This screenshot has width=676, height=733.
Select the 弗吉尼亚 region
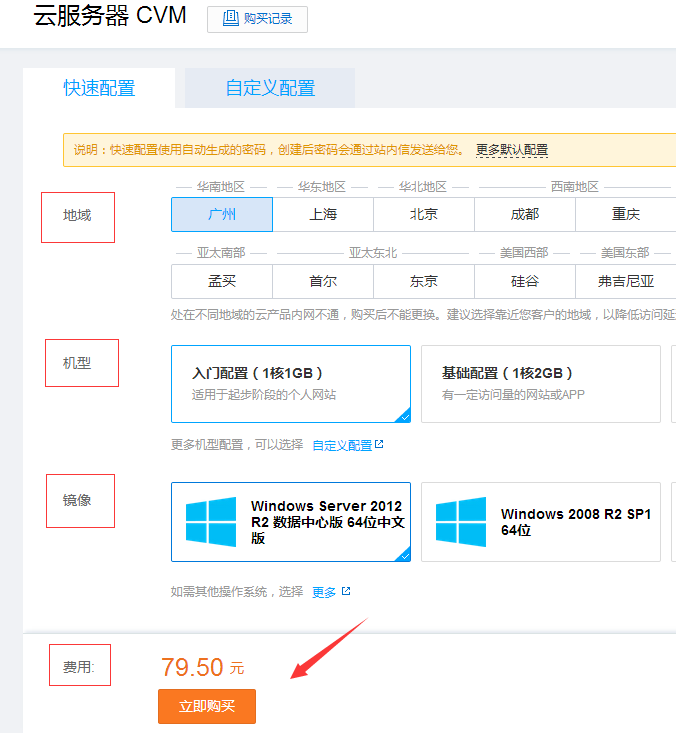[626, 281]
